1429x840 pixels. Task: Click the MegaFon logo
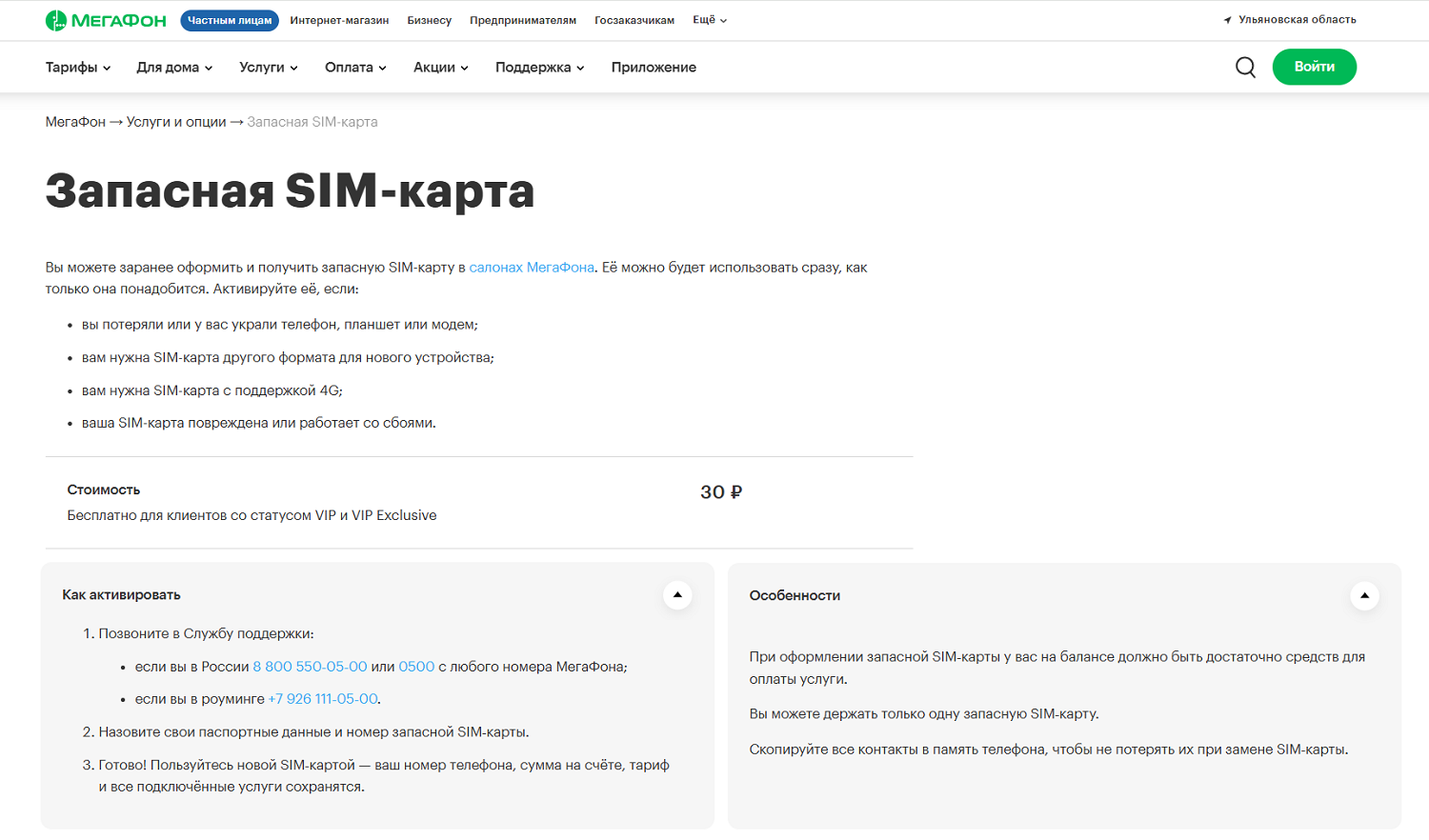pos(106,20)
